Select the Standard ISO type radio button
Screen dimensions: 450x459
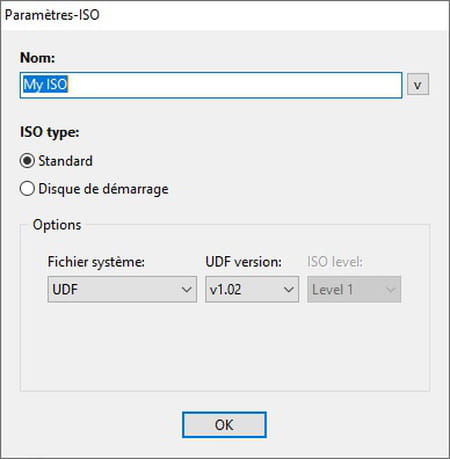27,161
